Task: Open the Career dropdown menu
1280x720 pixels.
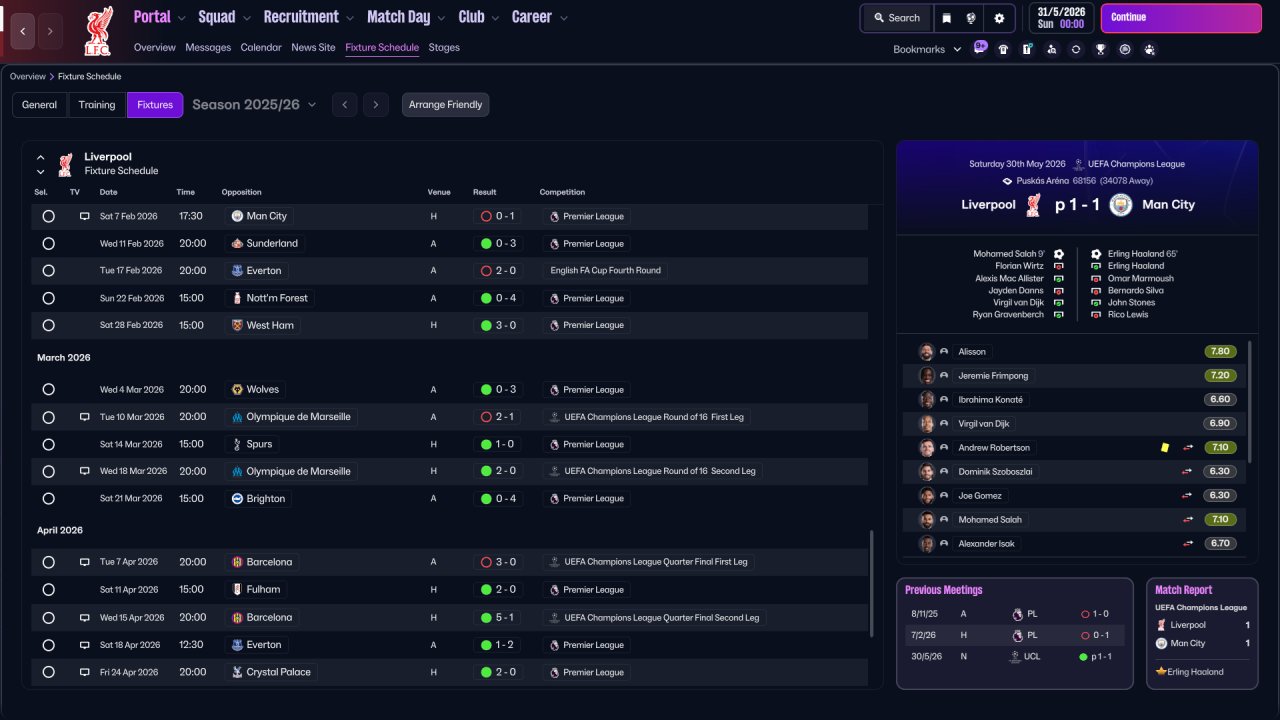Action: tap(540, 17)
